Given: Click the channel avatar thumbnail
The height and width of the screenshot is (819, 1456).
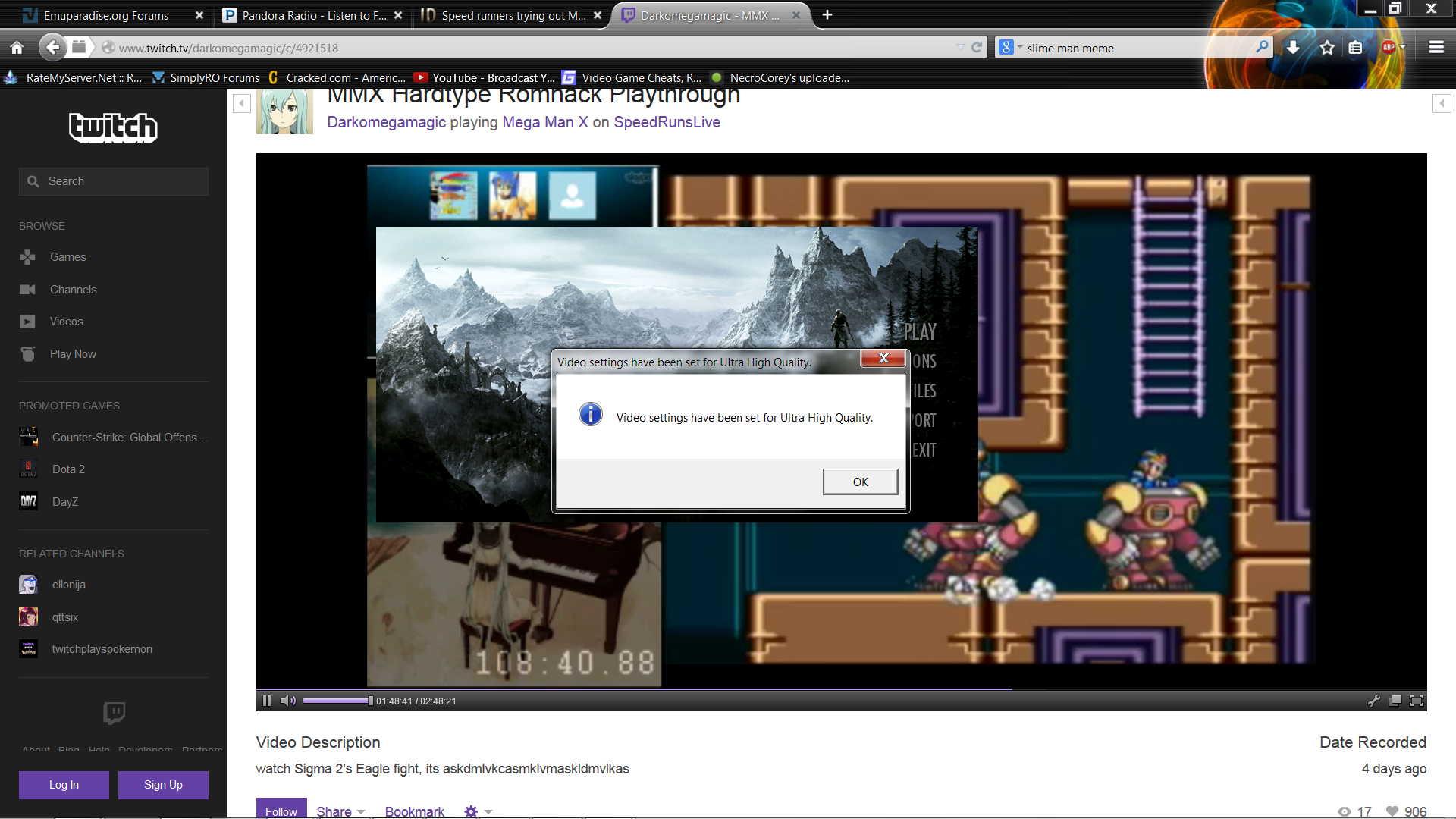Looking at the screenshot, I should [284, 112].
